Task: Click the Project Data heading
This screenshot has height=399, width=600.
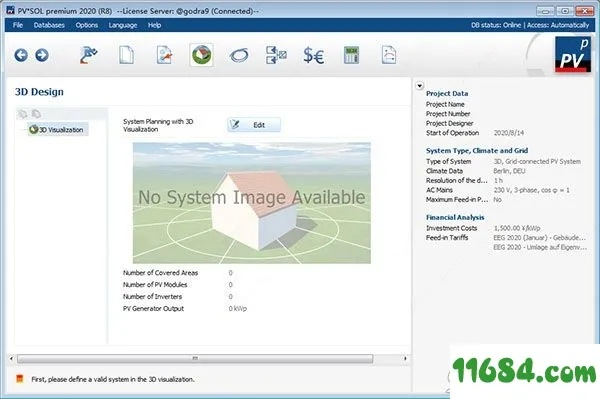Action: [447, 93]
